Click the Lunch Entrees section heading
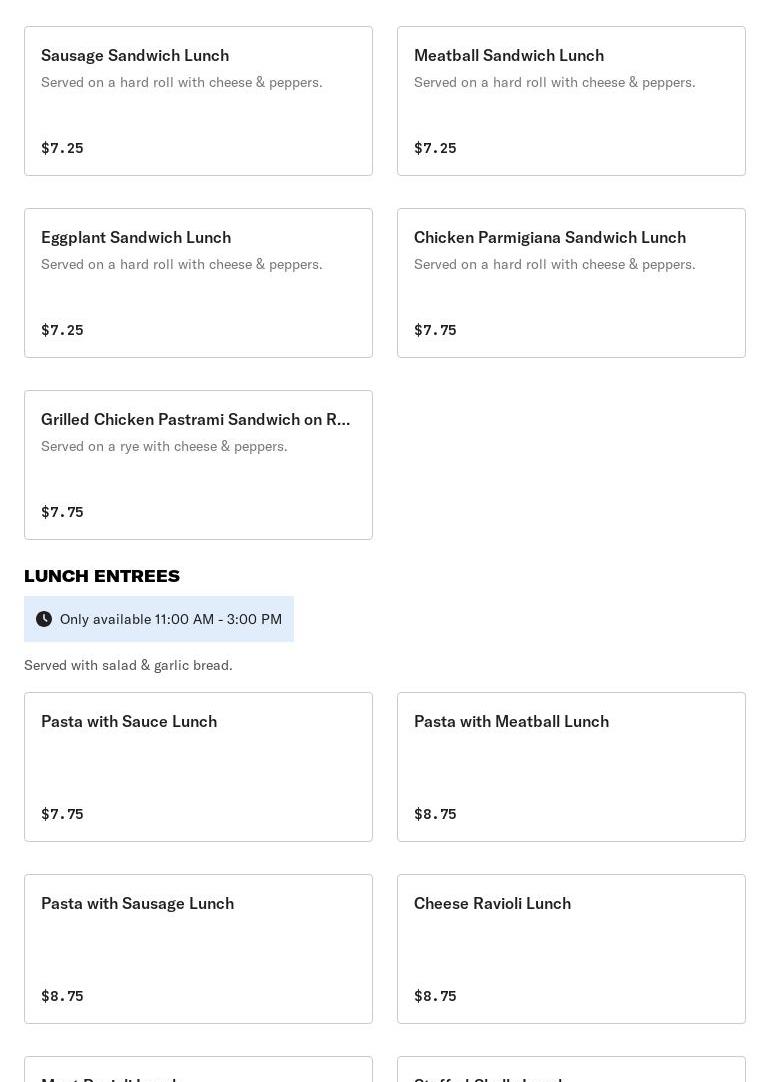Screen dimensions: 770x1082 click(102, 576)
